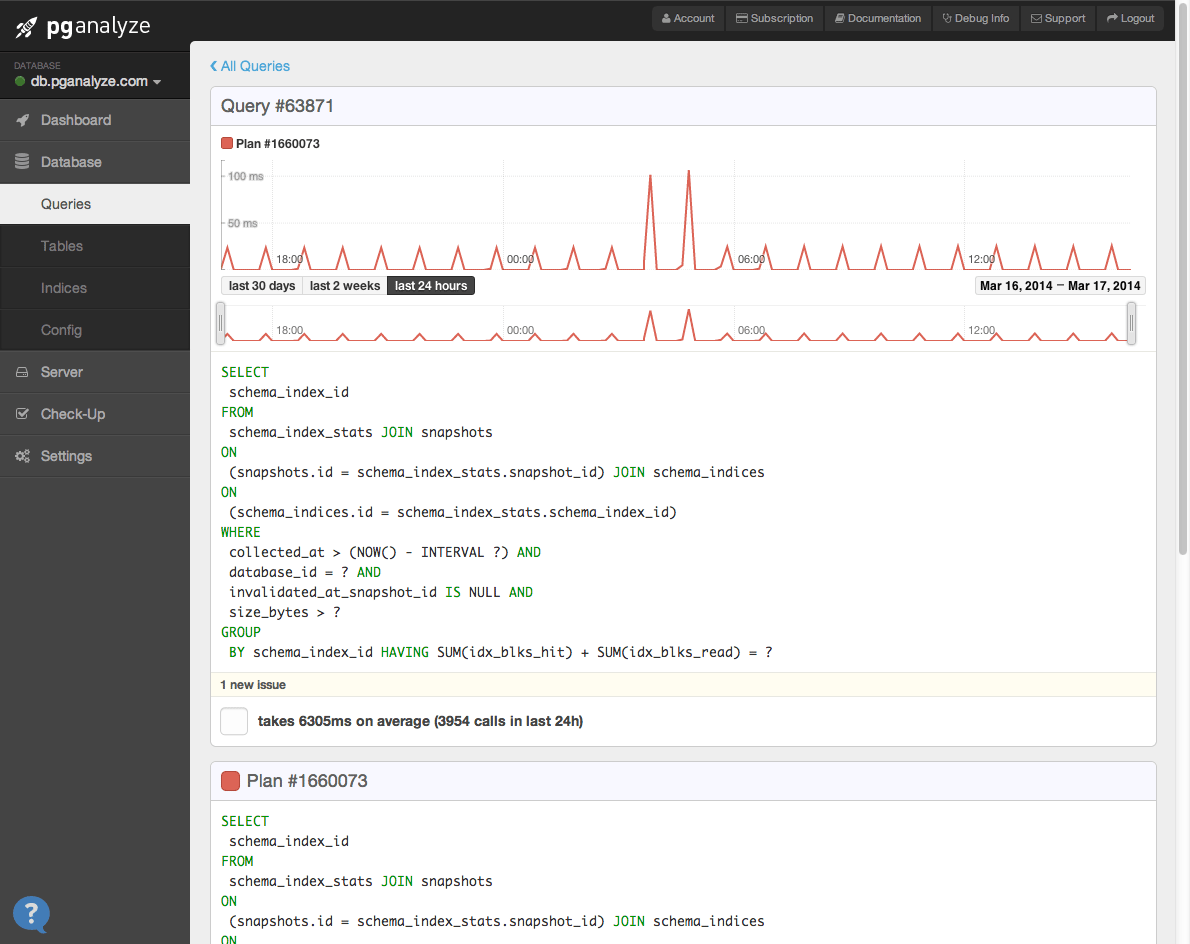Click the back chevron beside All Queries
The image size is (1190, 944).
pyautogui.click(x=213, y=66)
